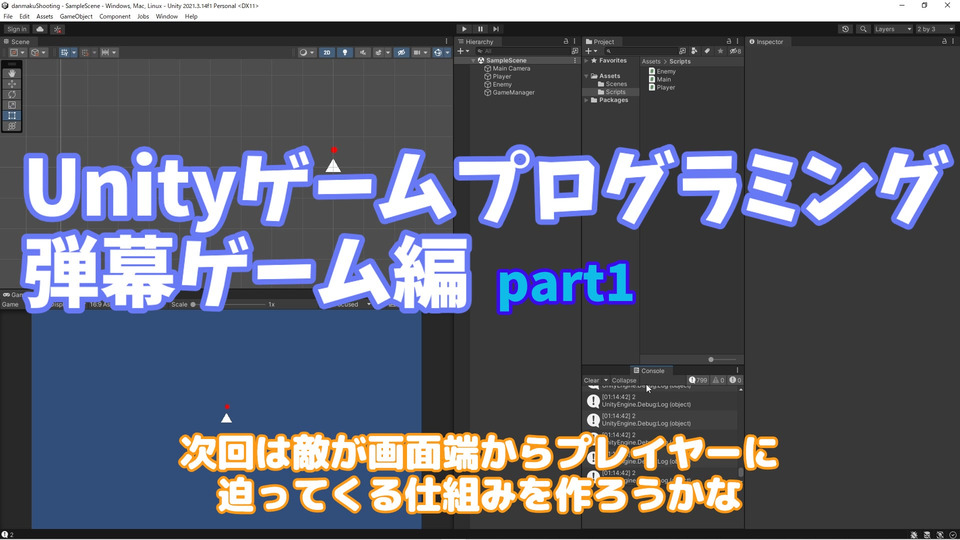This screenshot has width=960, height=540.
Task: Open tool handle pivot dropdown
Action: coord(18,53)
